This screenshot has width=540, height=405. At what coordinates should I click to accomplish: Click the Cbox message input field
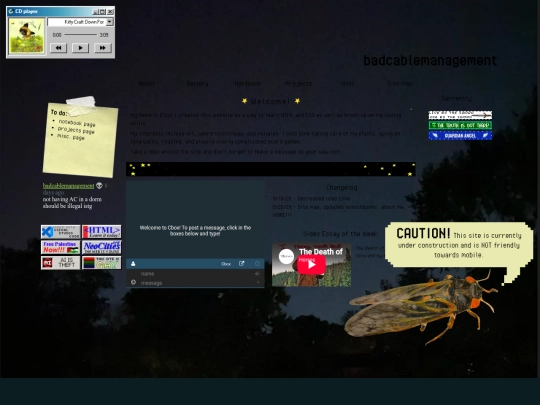[x=196, y=283]
